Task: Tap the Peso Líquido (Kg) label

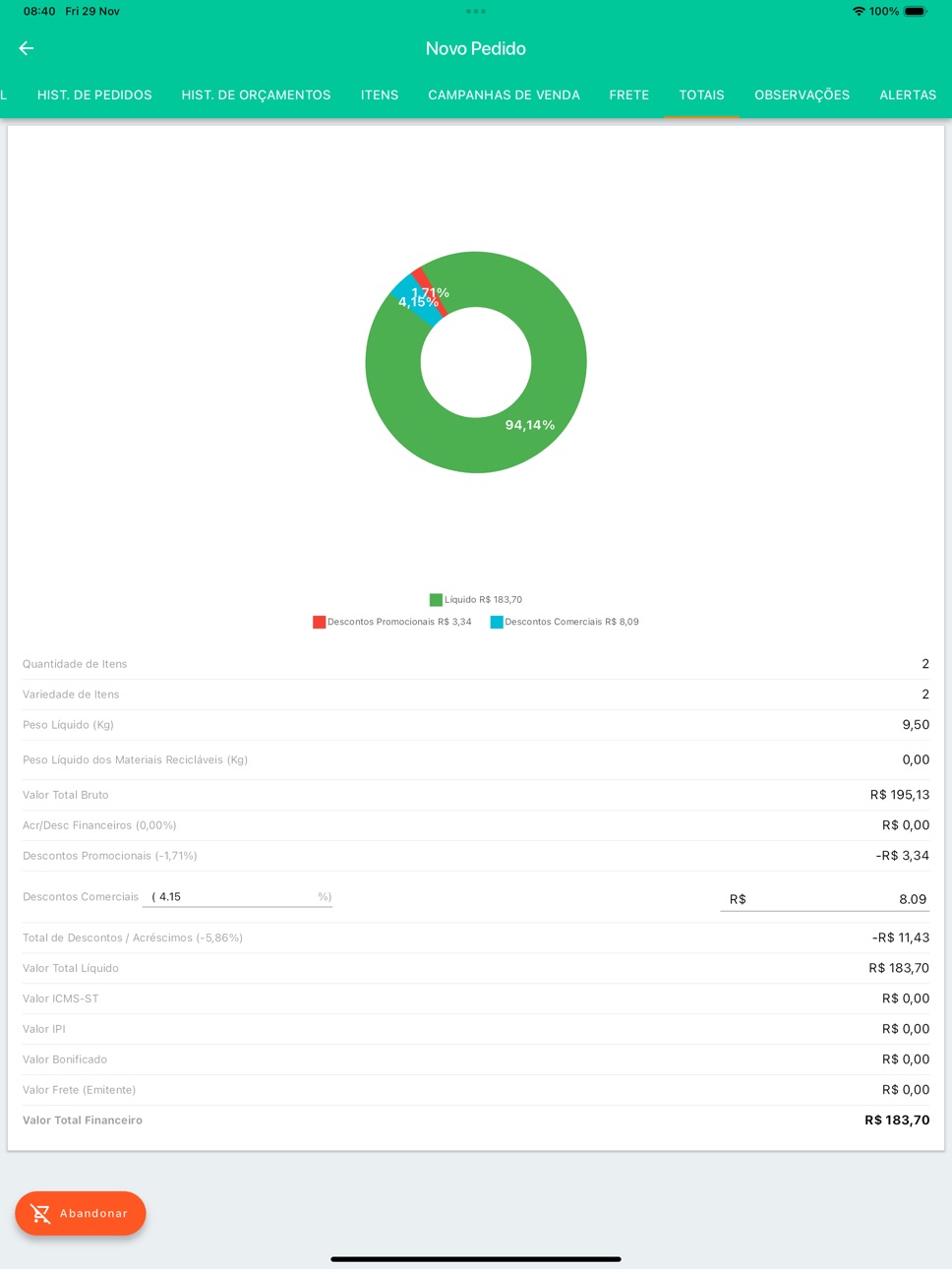Action: (68, 725)
